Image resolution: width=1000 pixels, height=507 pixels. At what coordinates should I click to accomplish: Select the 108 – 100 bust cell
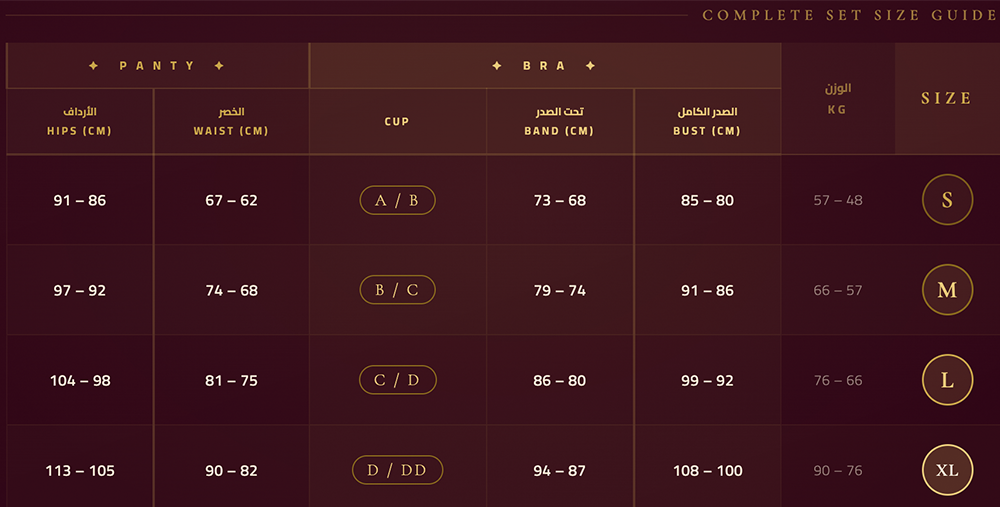[707, 470]
